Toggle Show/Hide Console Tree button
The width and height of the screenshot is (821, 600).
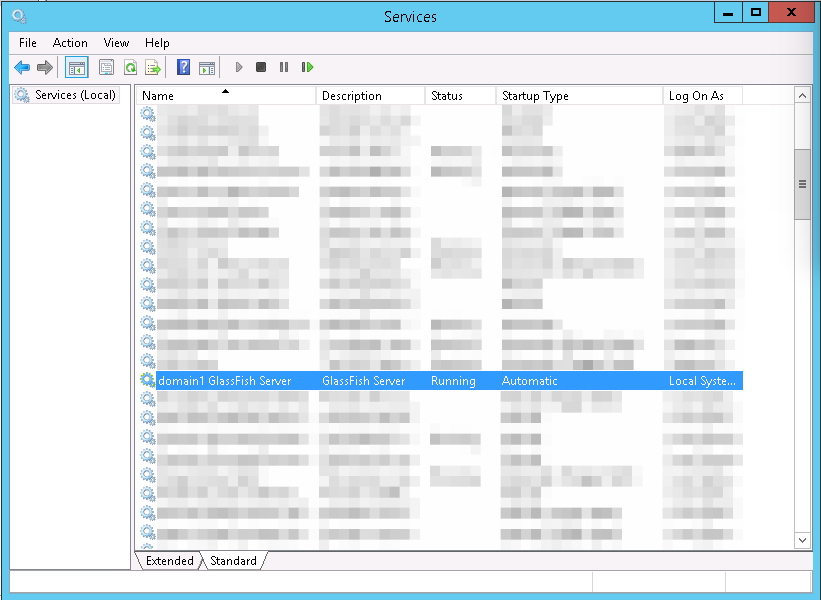tap(76, 67)
